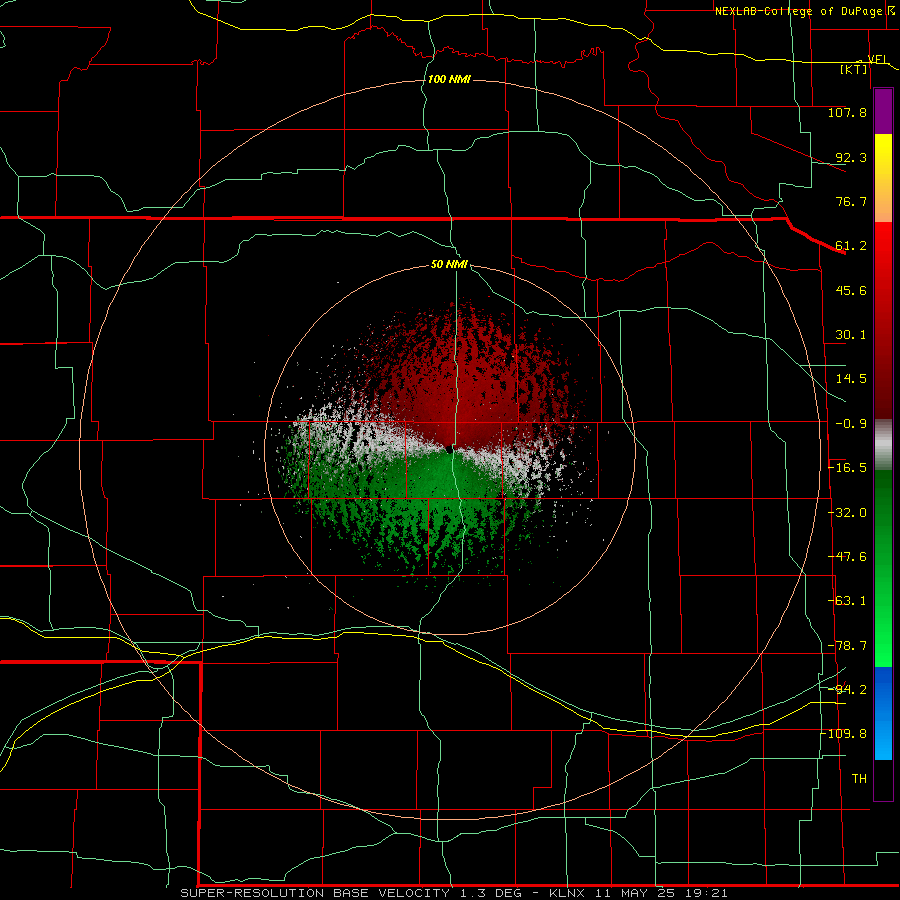Click the 50 NMI range ring label
Screen dimensions: 900x900
[449, 265]
